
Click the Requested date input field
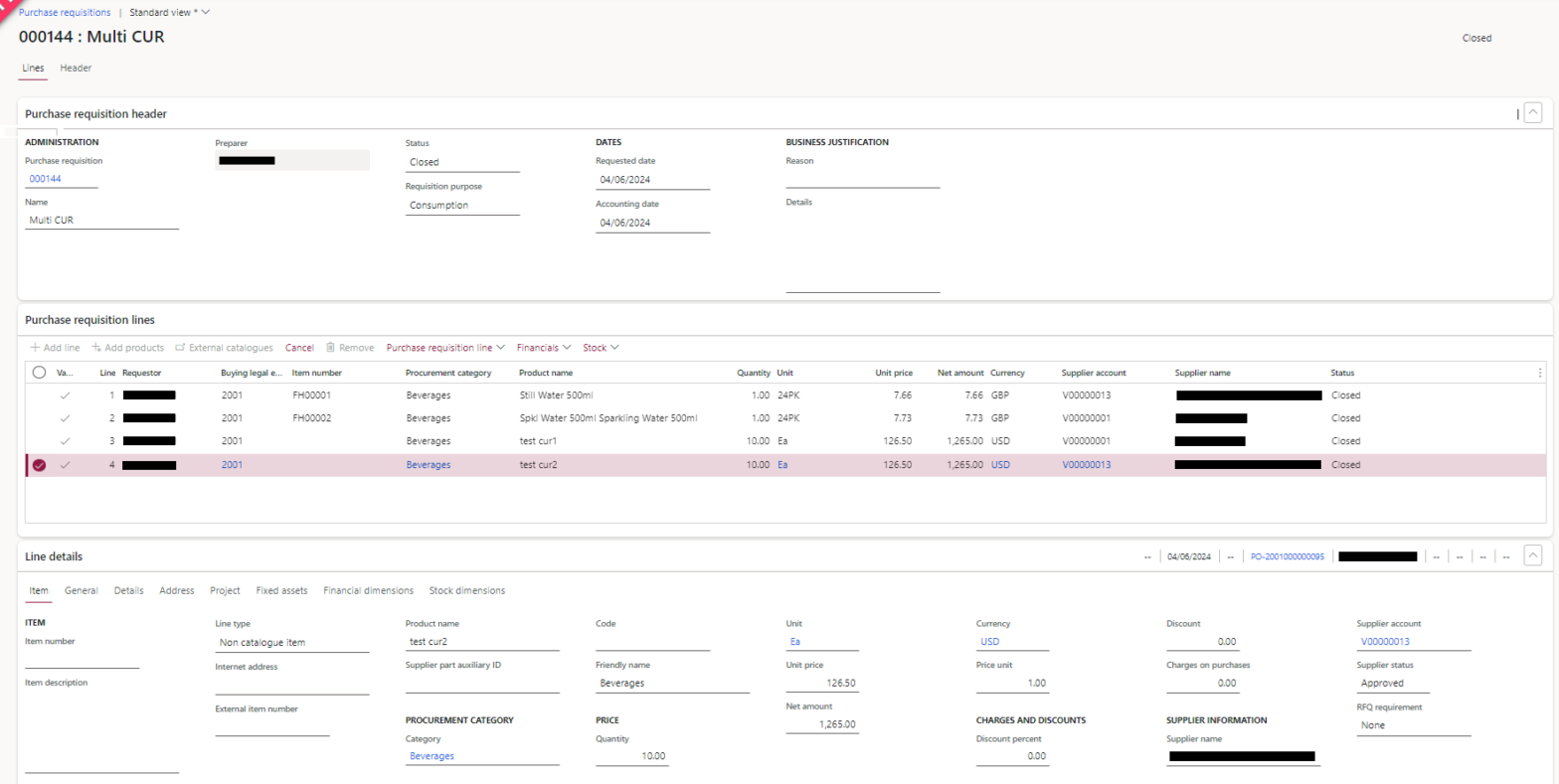pos(651,180)
